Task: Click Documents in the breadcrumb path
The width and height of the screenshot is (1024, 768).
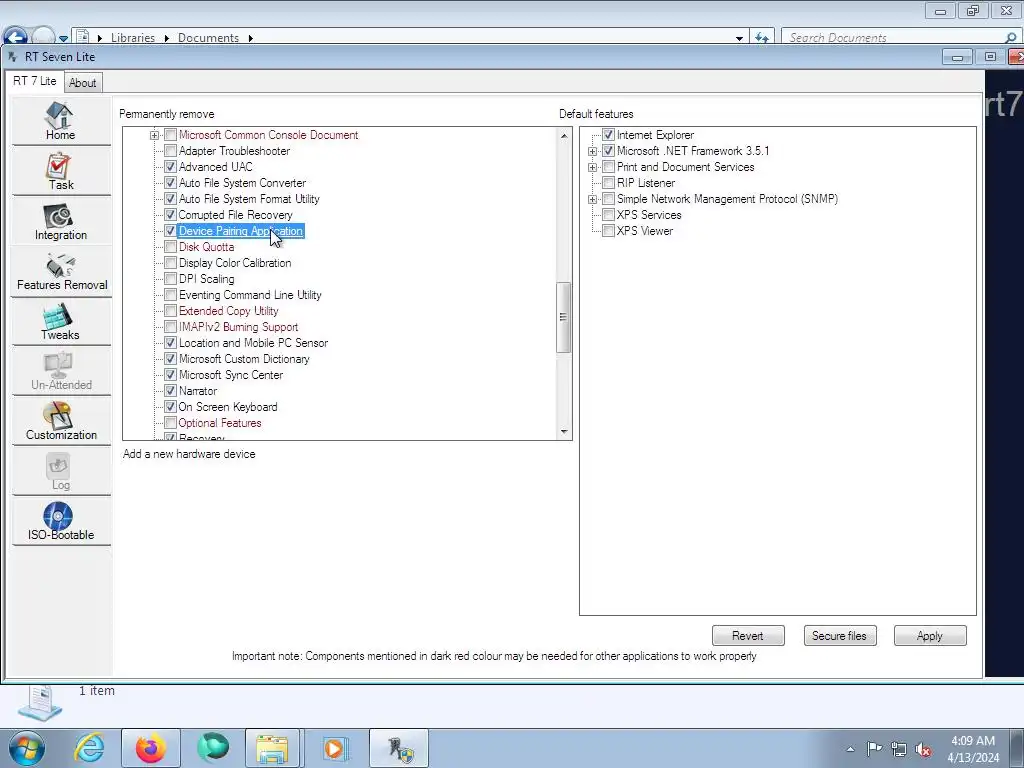Action: (208, 38)
